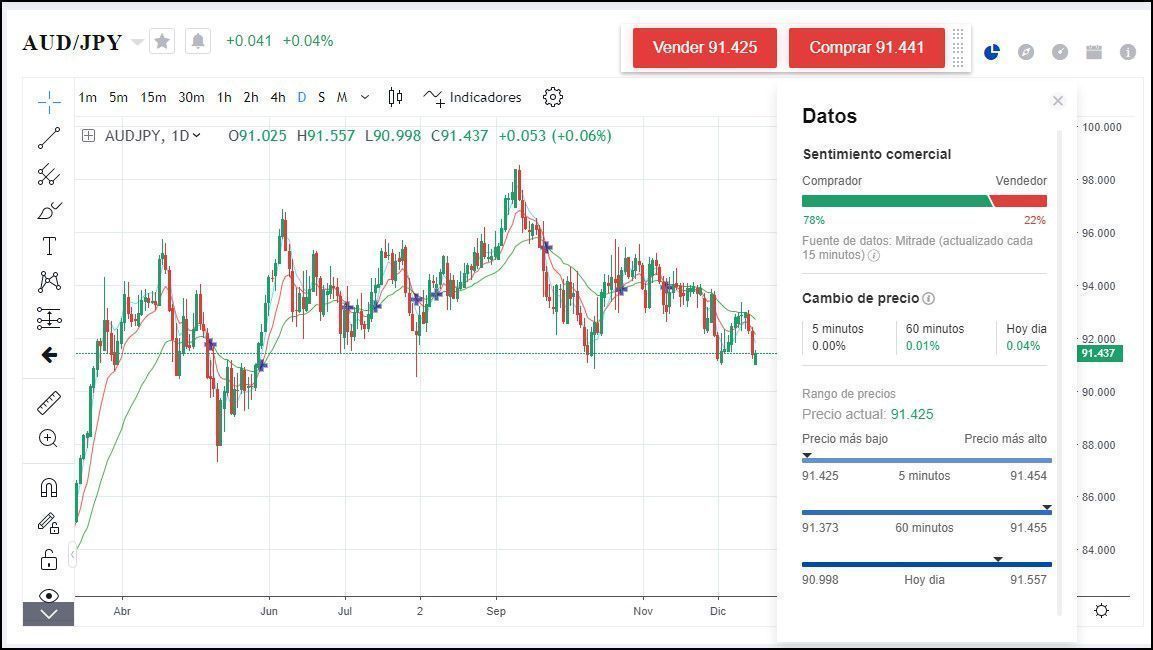Open the Indicadores panel
The height and width of the screenshot is (650, 1153).
pyautogui.click(x=474, y=97)
